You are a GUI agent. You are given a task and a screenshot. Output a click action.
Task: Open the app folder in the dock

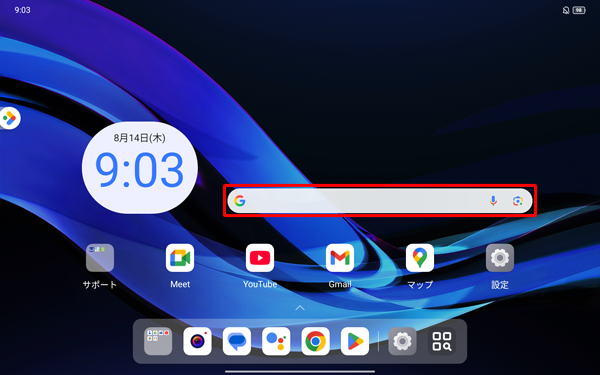pos(158,341)
